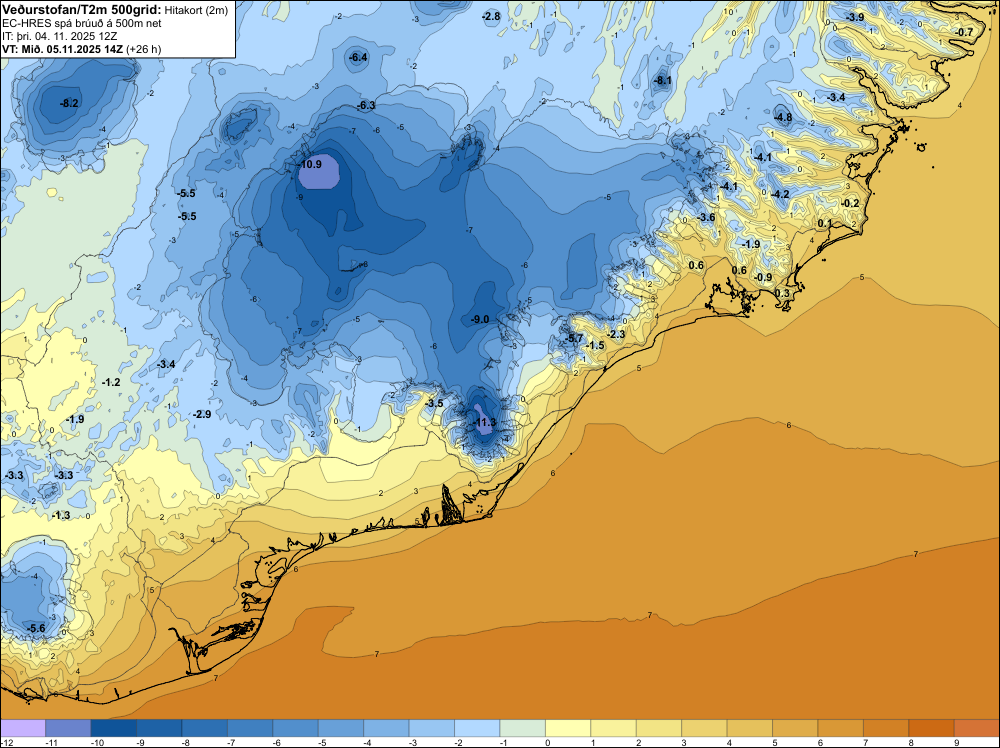Viewport: 1000px width, 748px height.
Task: Select the legend swatch between 5 and 6
Action: (795, 728)
